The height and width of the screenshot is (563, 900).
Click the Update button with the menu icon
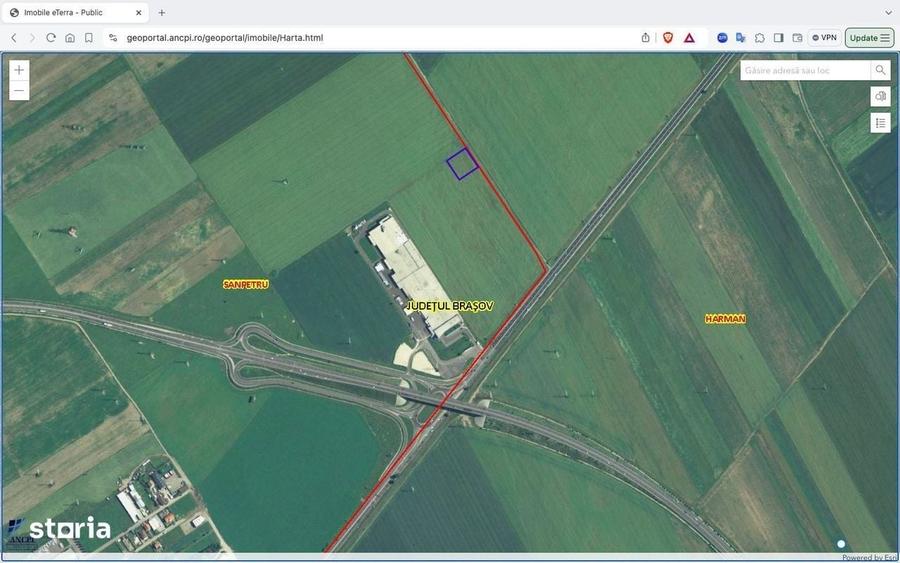click(x=869, y=38)
